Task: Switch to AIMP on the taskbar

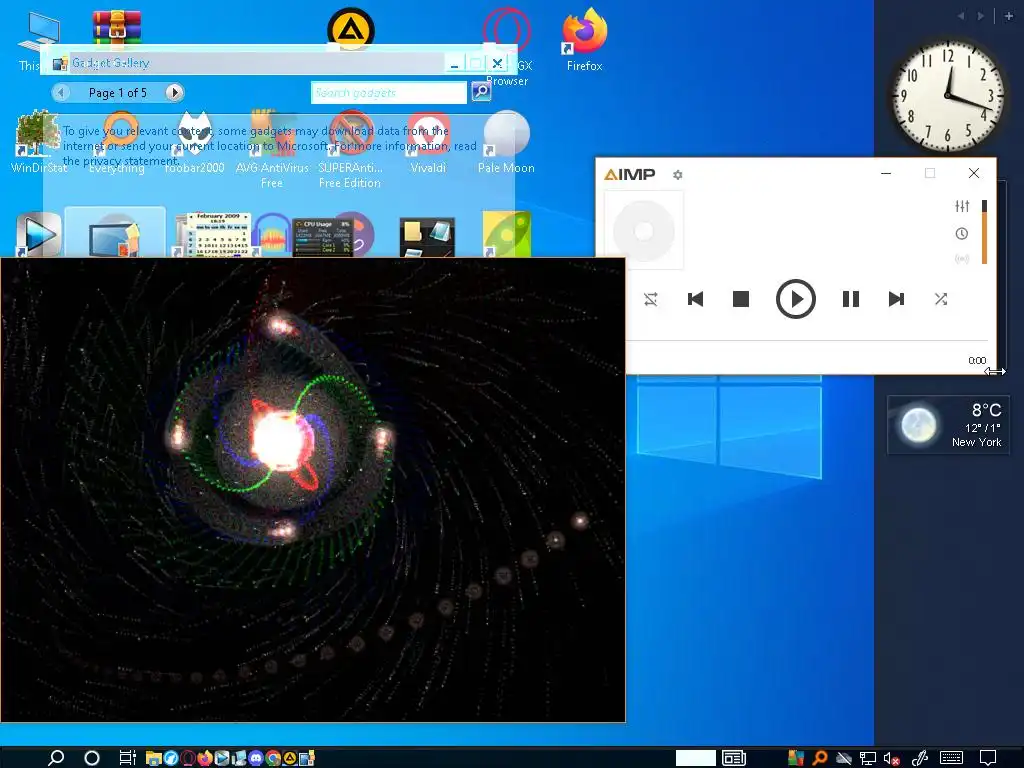Action: pyautogui.click(x=290, y=758)
